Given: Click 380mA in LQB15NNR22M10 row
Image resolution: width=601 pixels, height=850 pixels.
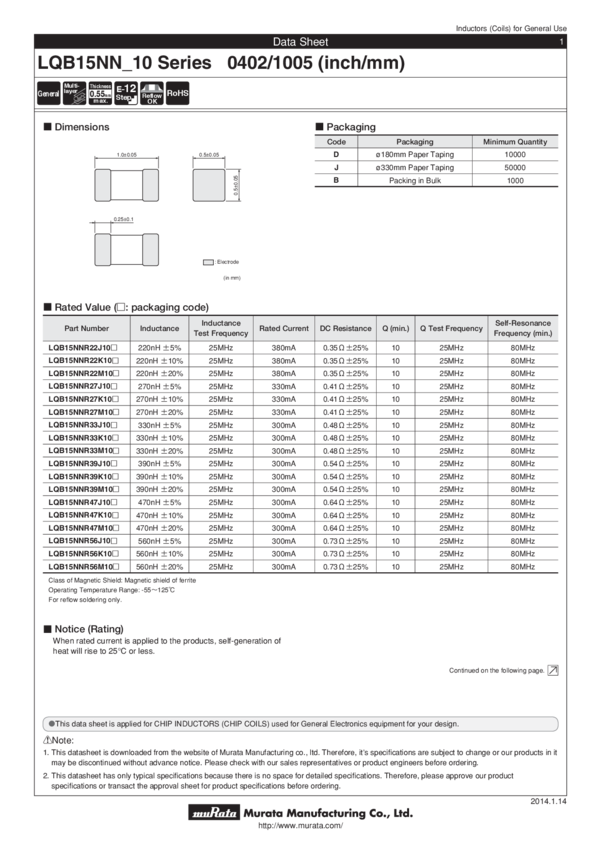Looking at the screenshot, I should tap(284, 374).
